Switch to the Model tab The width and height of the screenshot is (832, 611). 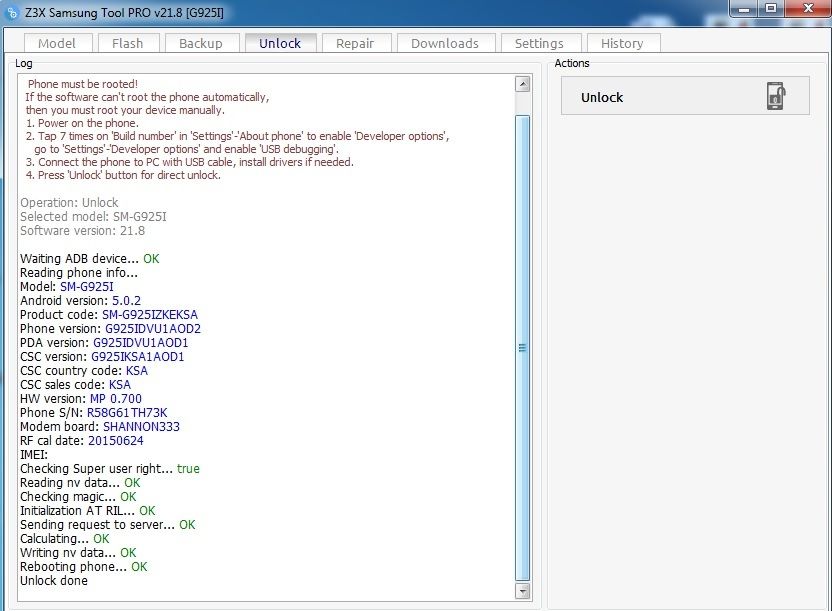click(x=57, y=43)
